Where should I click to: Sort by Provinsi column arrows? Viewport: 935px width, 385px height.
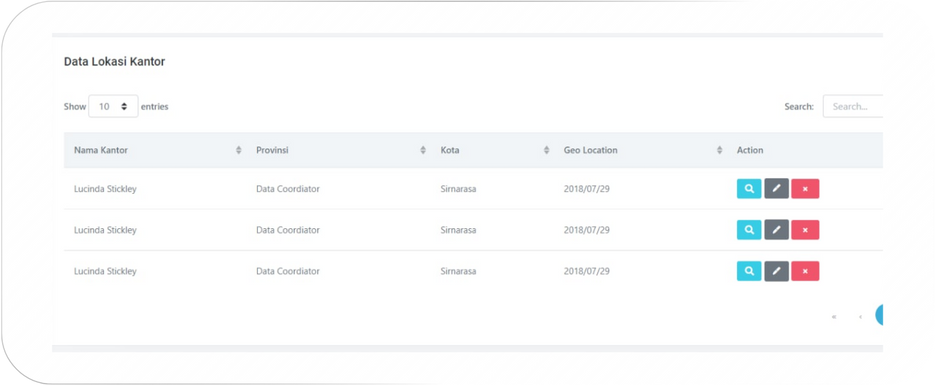pyautogui.click(x=423, y=150)
